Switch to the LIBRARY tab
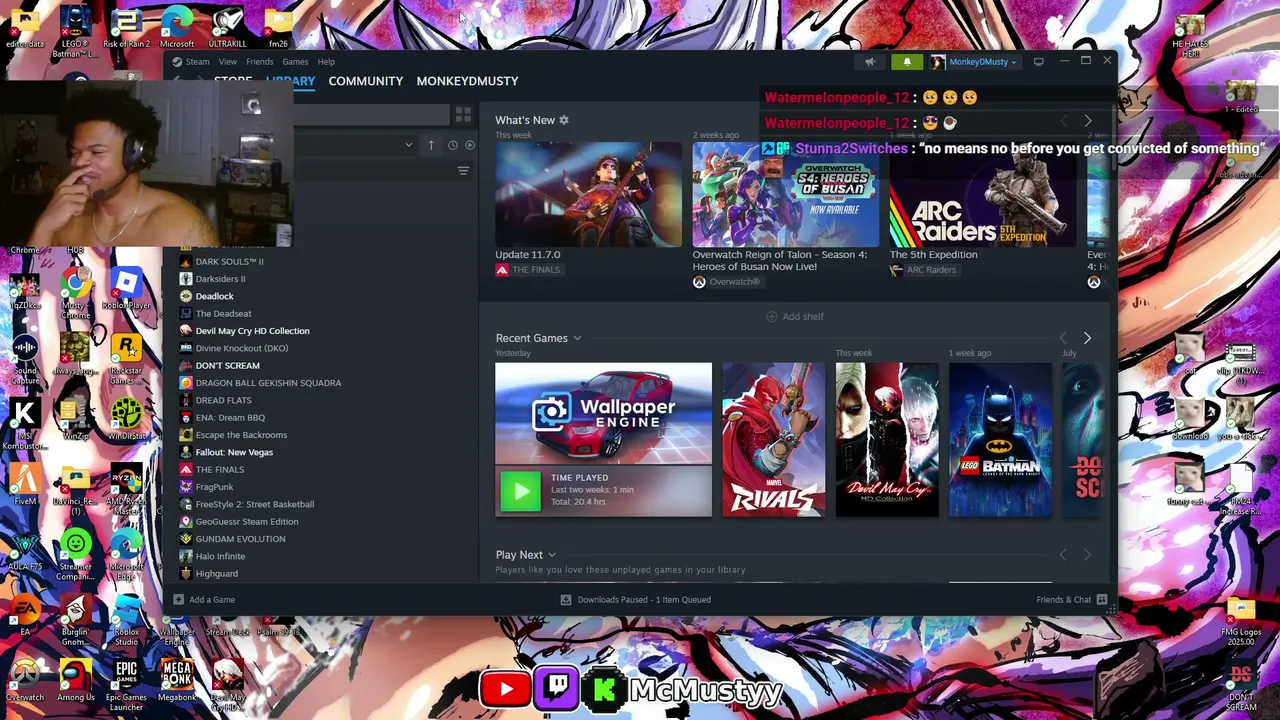Image resolution: width=1280 pixels, height=720 pixels. [291, 81]
